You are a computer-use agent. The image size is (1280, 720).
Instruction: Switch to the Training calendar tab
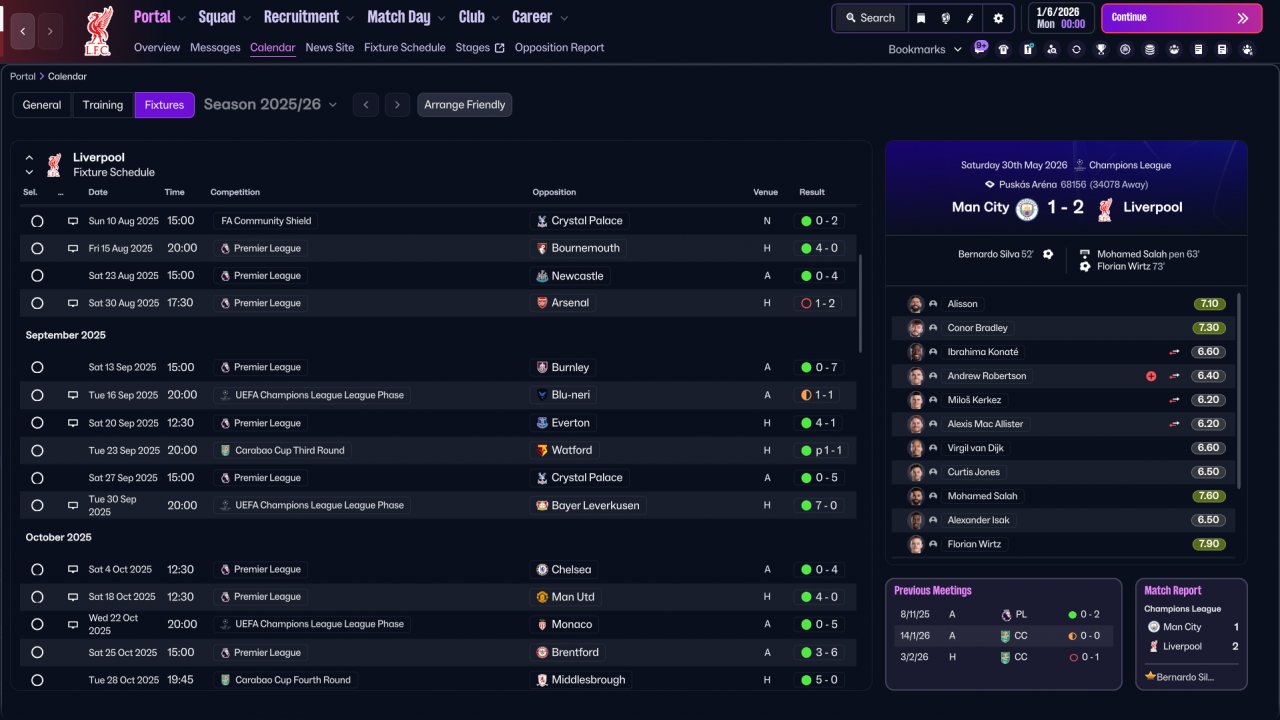pyautogui.click(x=103, y=105)
